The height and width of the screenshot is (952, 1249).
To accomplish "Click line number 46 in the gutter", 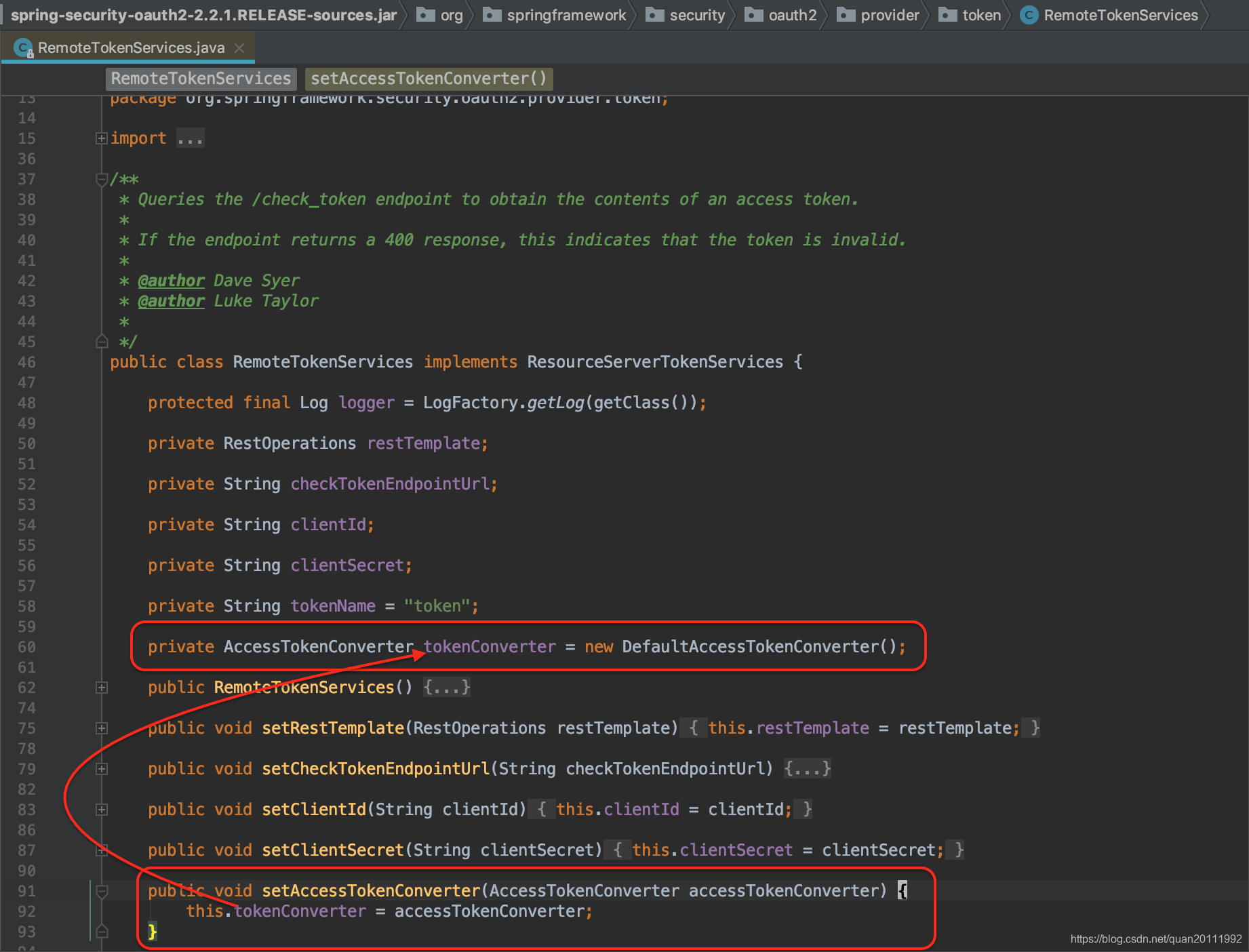I will pos(26,362).
